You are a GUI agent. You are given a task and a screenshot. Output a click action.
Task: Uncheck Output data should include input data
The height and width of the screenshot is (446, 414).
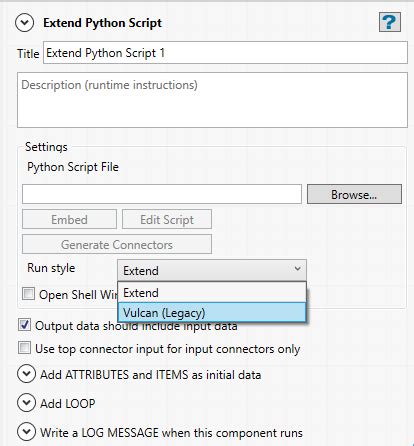pyautogui.click(x=24, y=325)
